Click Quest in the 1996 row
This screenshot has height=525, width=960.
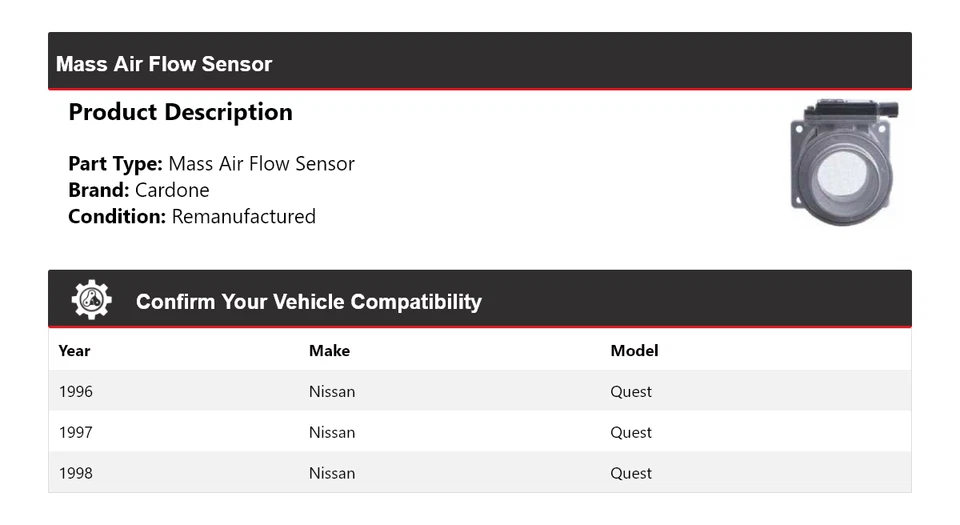(631, 391)
